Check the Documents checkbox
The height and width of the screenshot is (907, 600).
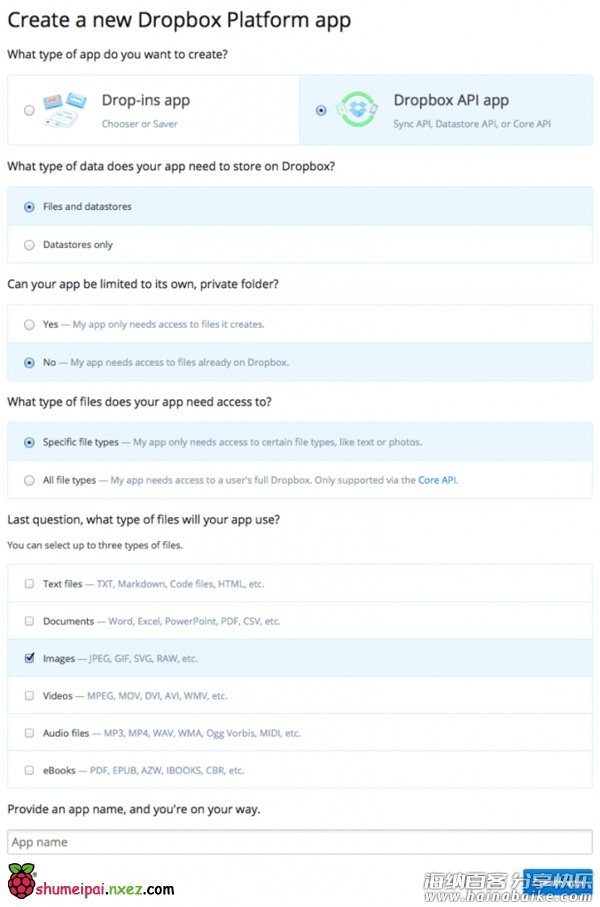click(x=29, y=621)
